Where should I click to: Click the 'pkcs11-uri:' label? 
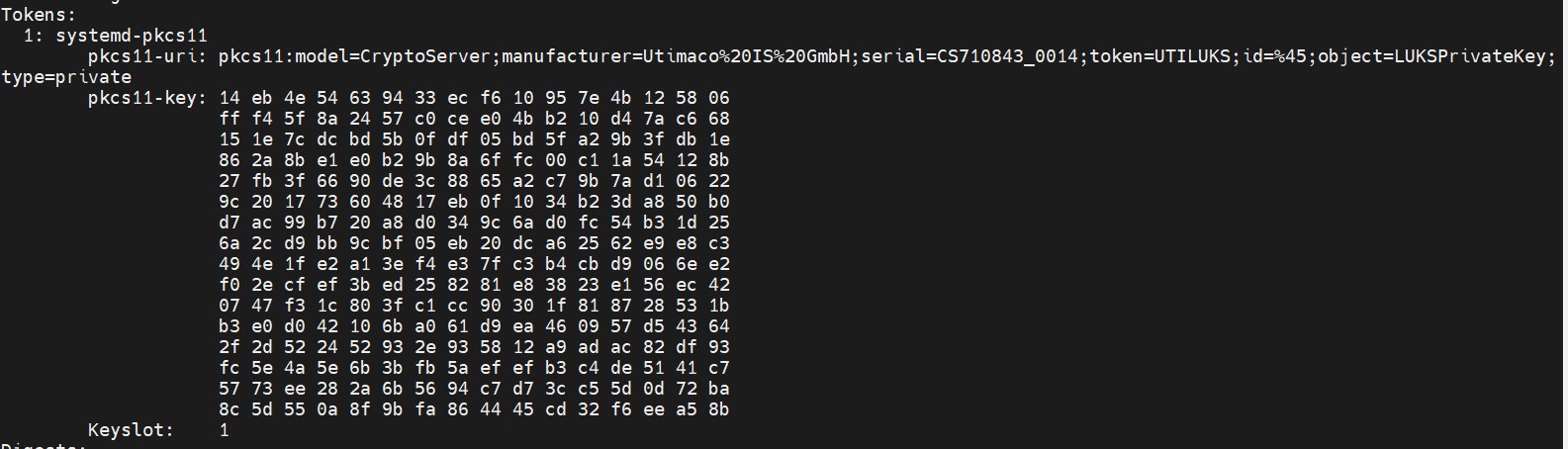pyautogui.click(x=147, y=56)
